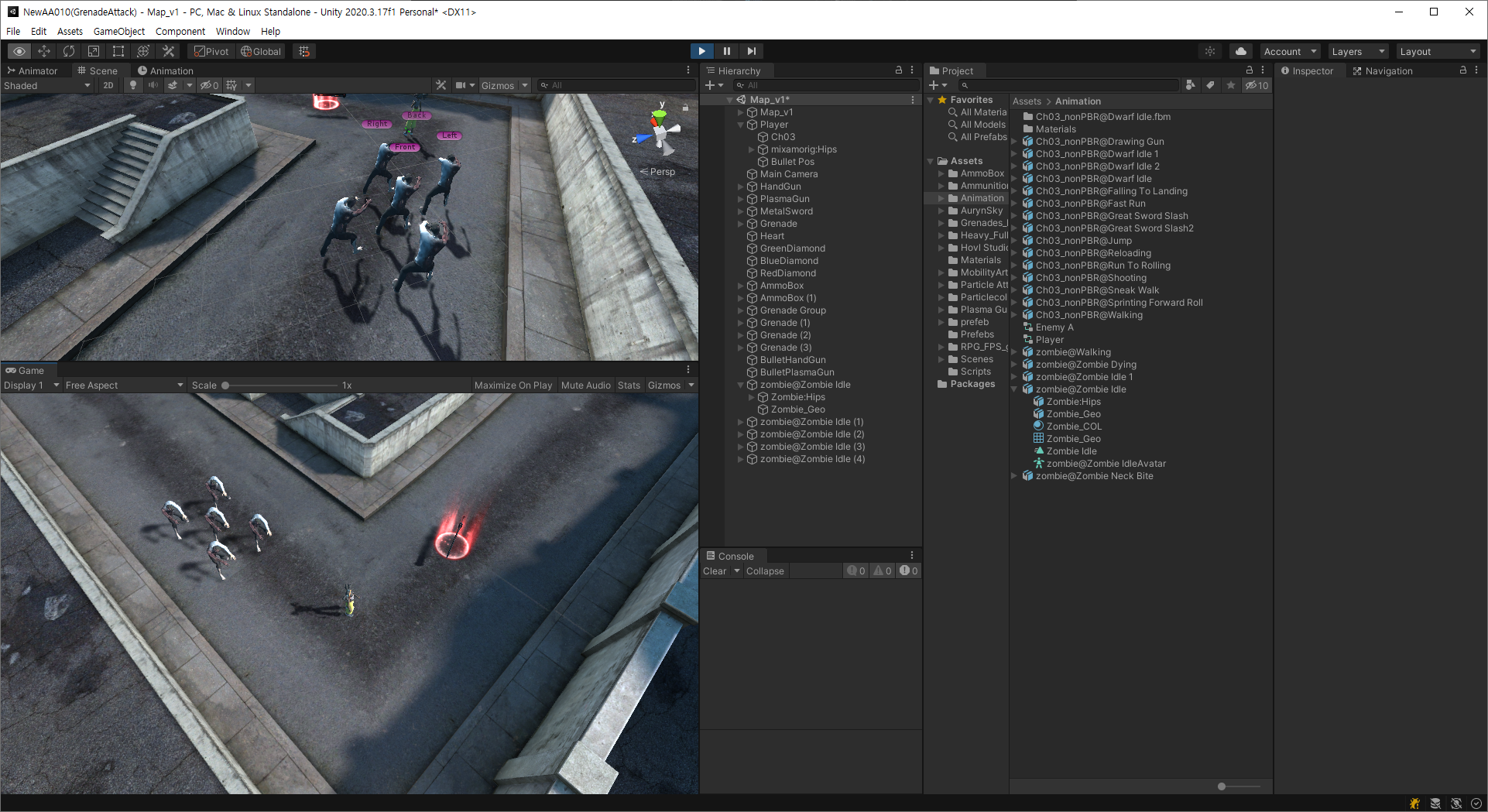The height and width of the screenshot is (812, 1488).
Task: Click the Hierarchy search field
Action: tap(825, 85)
